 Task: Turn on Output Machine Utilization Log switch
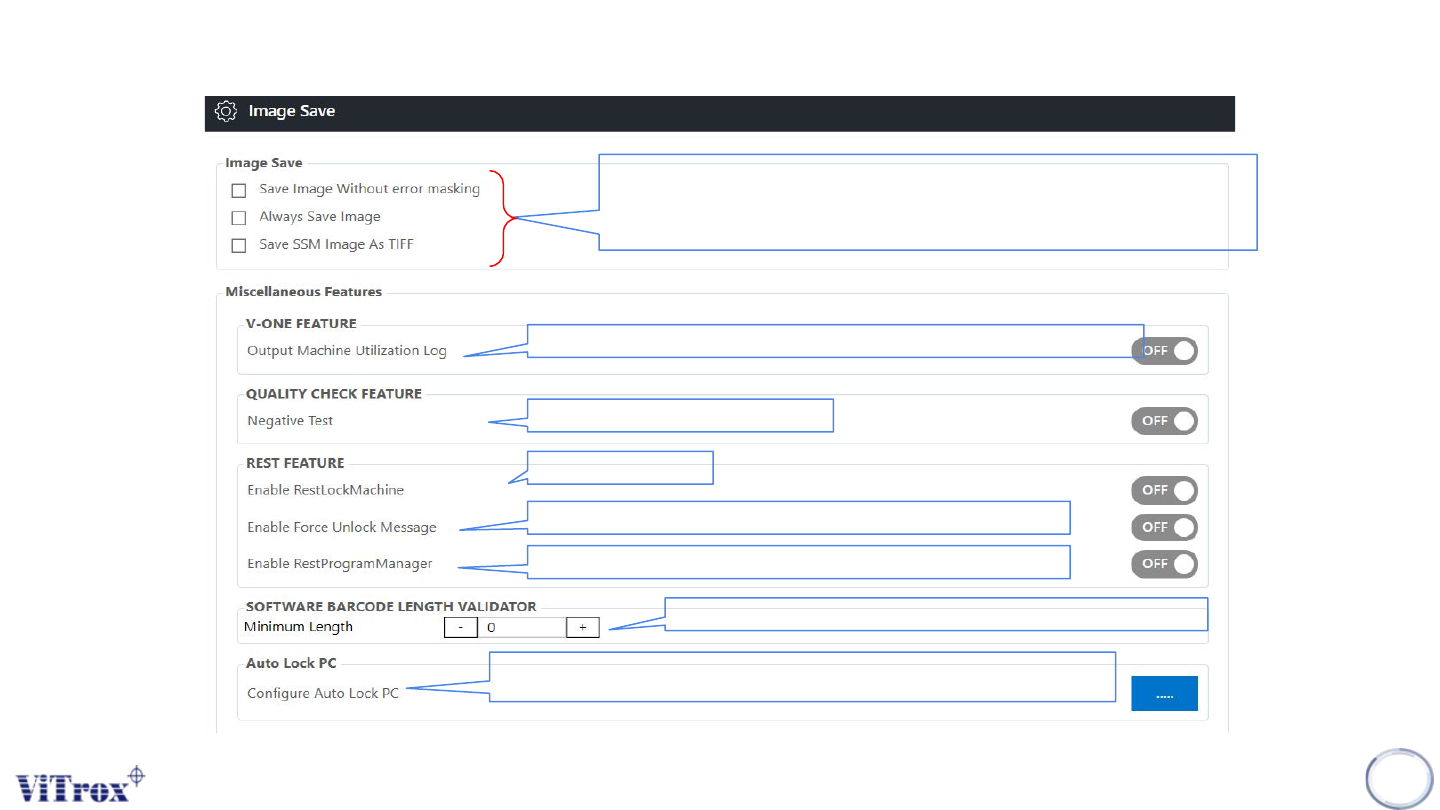coord(1164,351)
